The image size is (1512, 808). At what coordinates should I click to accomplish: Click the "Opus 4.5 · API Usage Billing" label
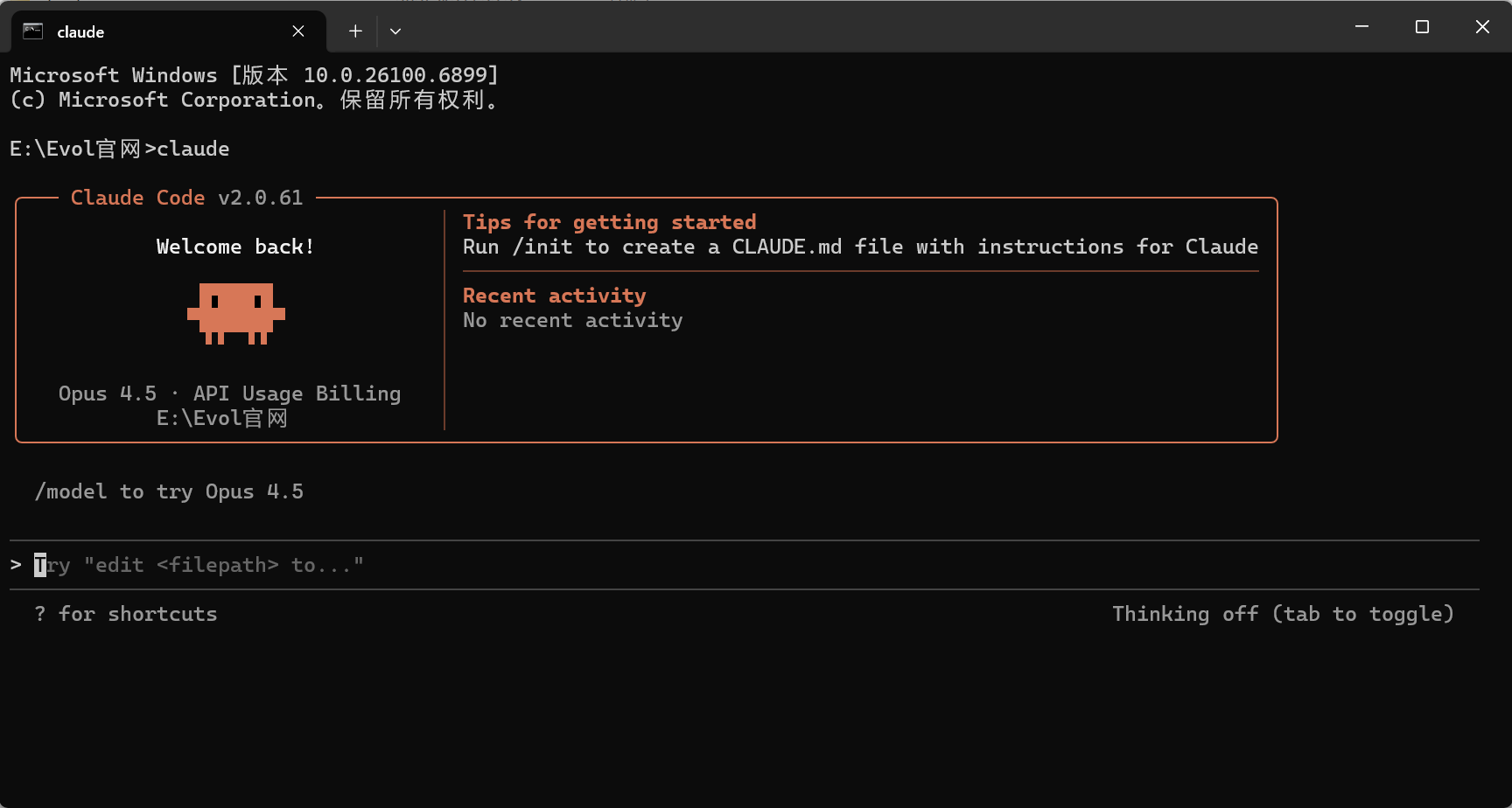click(x=229, y=394)
